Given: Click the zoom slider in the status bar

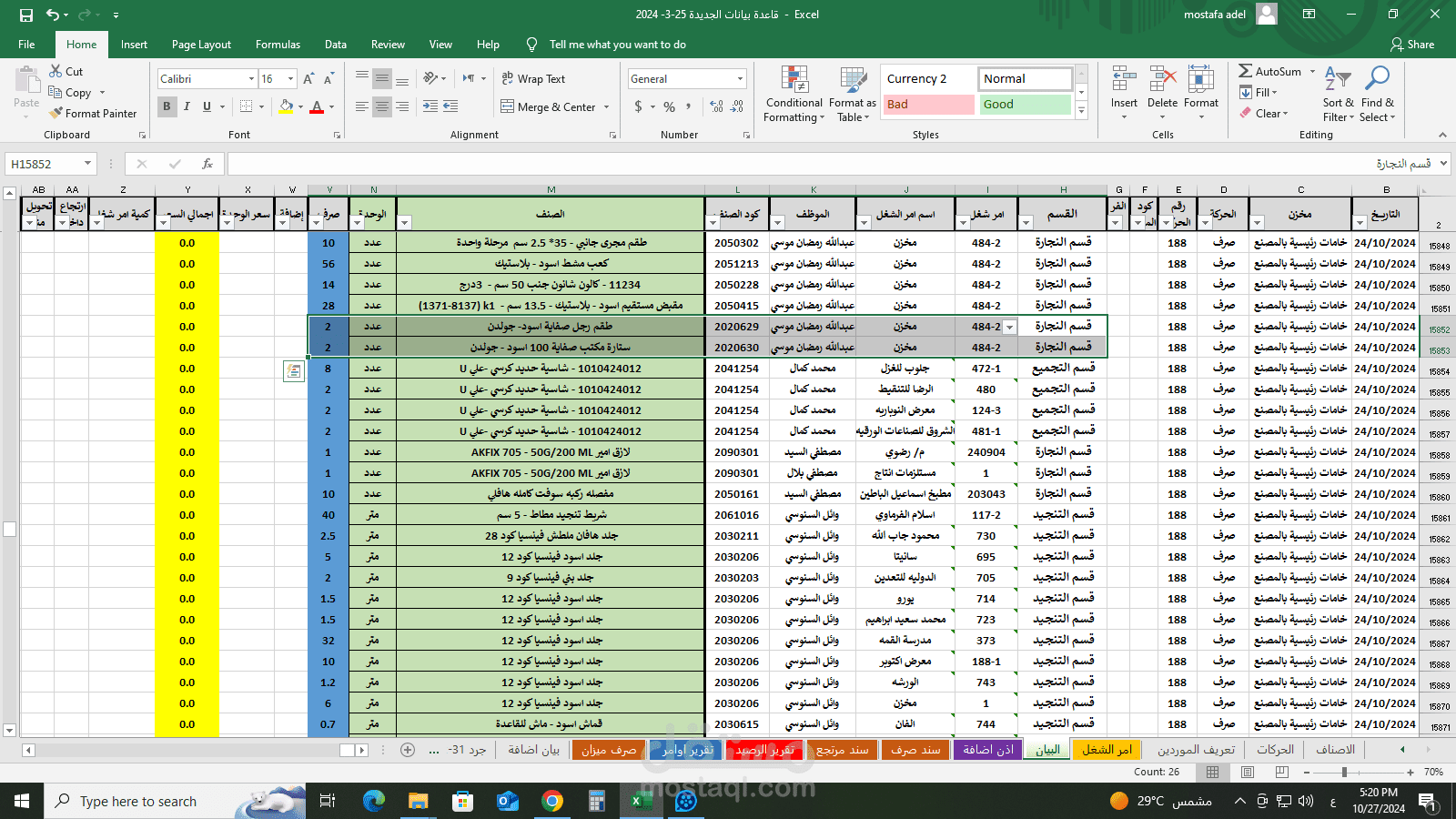Looking at the screenshot, I should pyautogui.click(x=1344, y=772).
